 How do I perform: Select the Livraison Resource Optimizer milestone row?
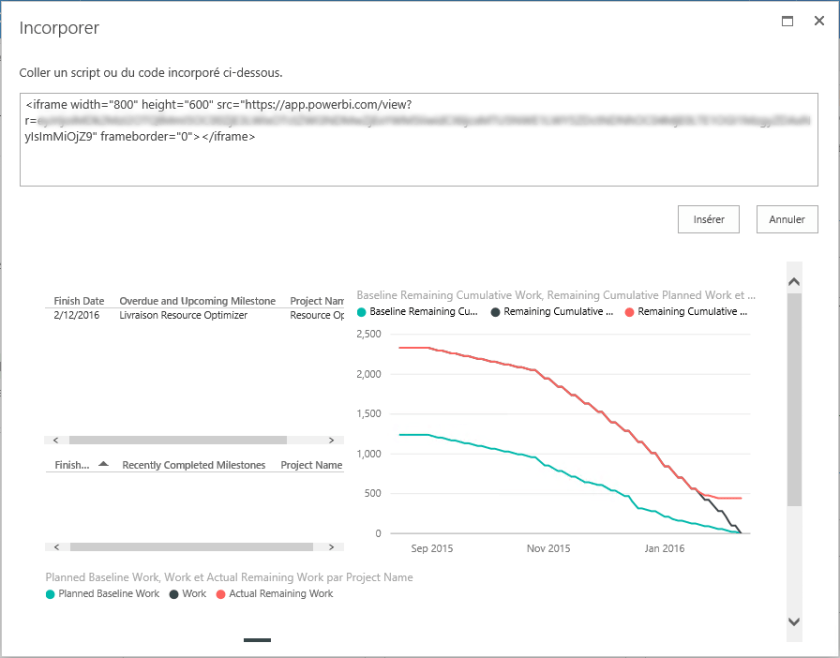pyautogui.click(x=183, y=315)
